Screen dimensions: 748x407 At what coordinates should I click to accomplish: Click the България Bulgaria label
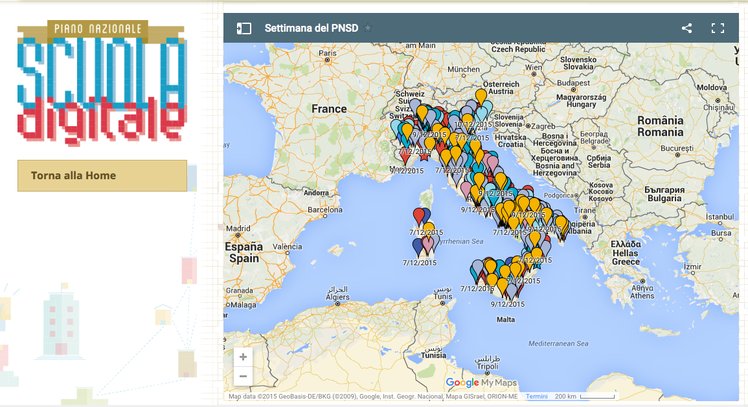665,194
